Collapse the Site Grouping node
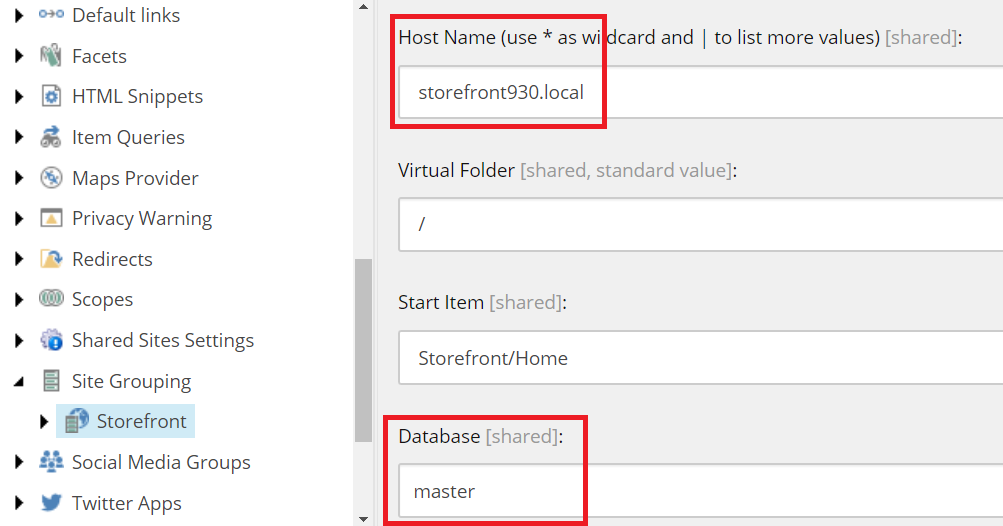Viewport: 1003px width, 526px height. pos(19,382)
